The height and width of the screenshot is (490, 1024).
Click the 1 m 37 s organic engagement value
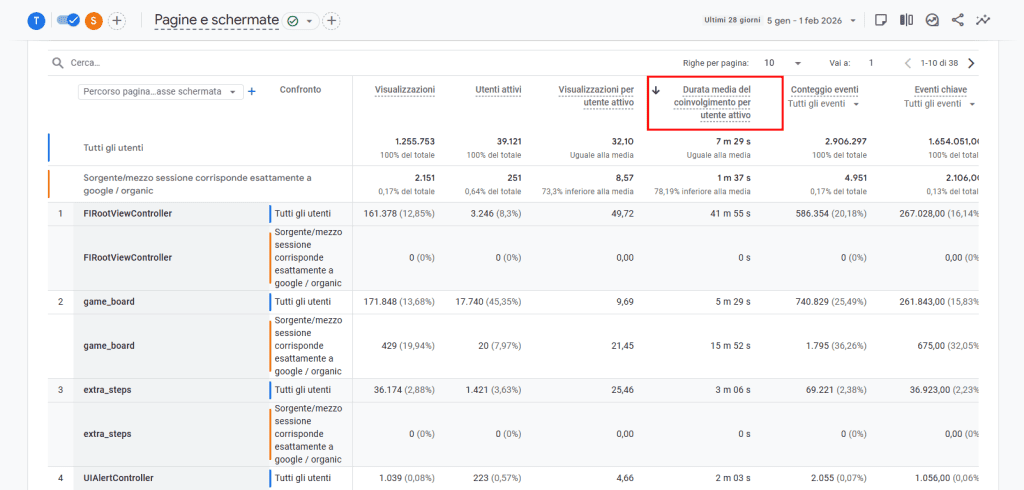click(x=733, y=178)
